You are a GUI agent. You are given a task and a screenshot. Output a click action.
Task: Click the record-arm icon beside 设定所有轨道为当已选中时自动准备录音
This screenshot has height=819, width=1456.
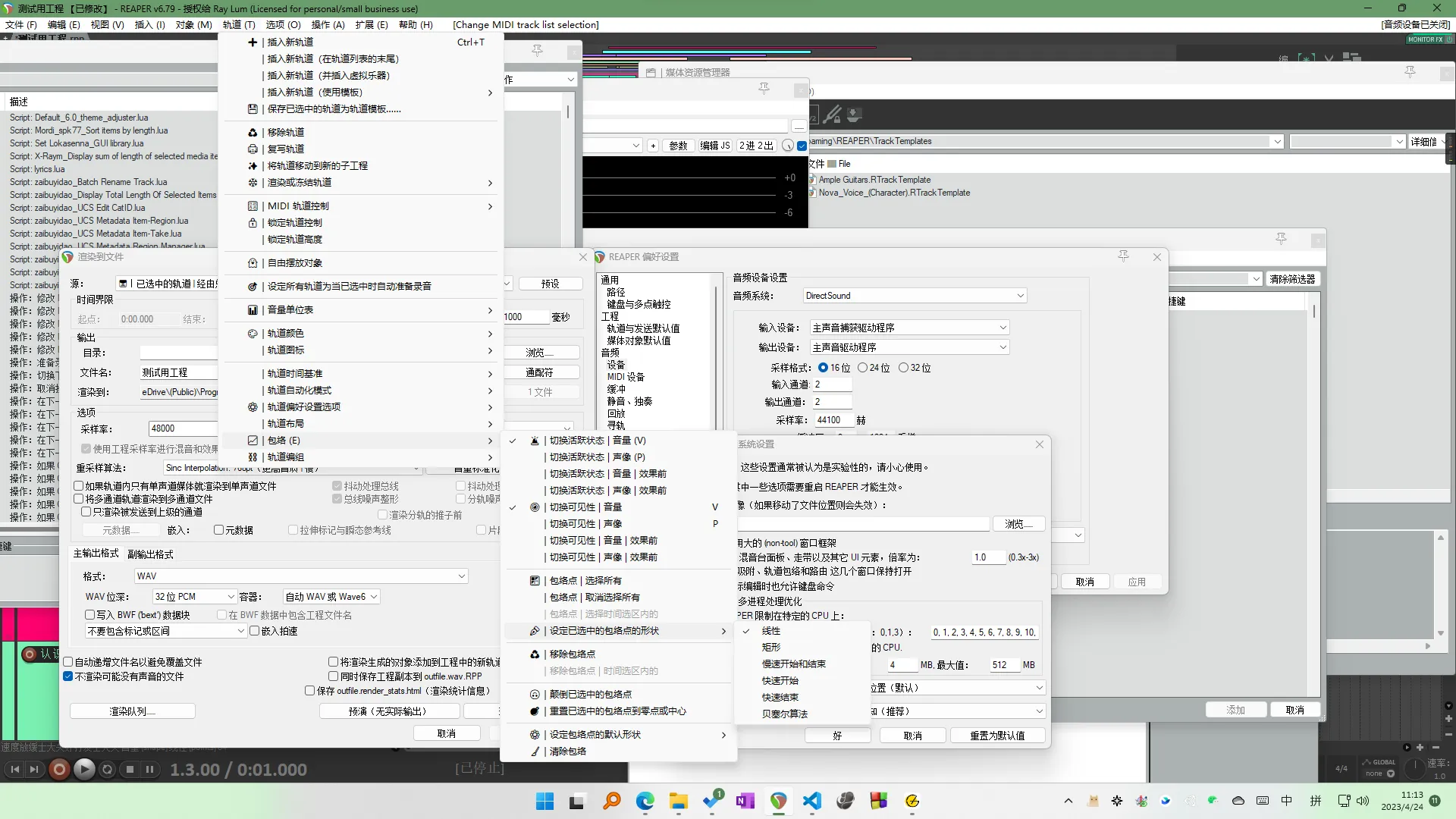(253, 287)
